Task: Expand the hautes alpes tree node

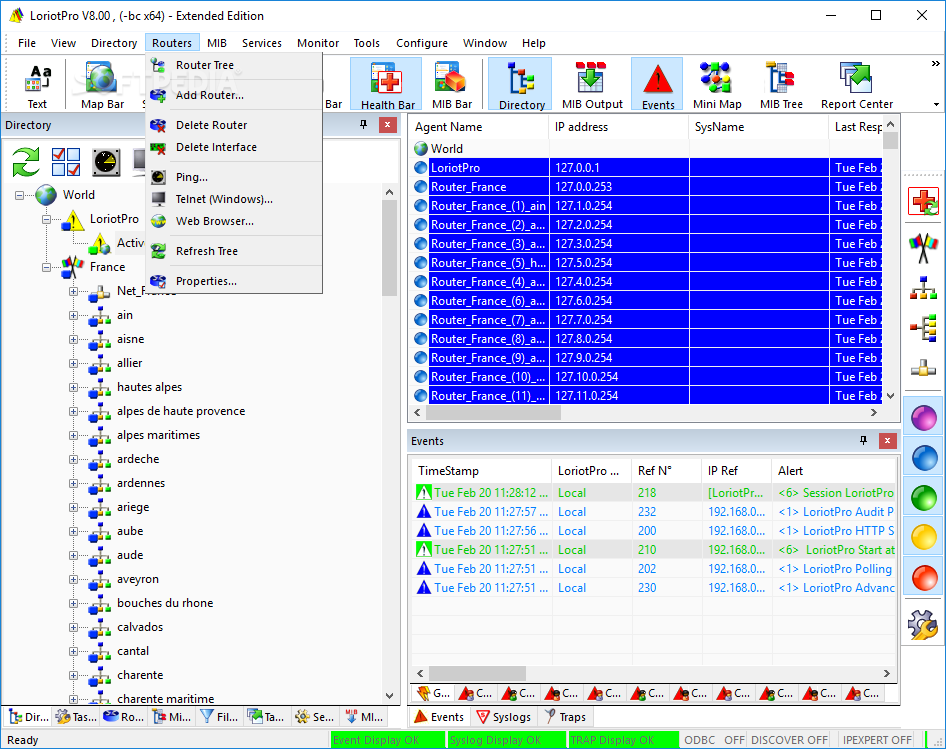Action: pyautogui.click(x=73, y=387)
